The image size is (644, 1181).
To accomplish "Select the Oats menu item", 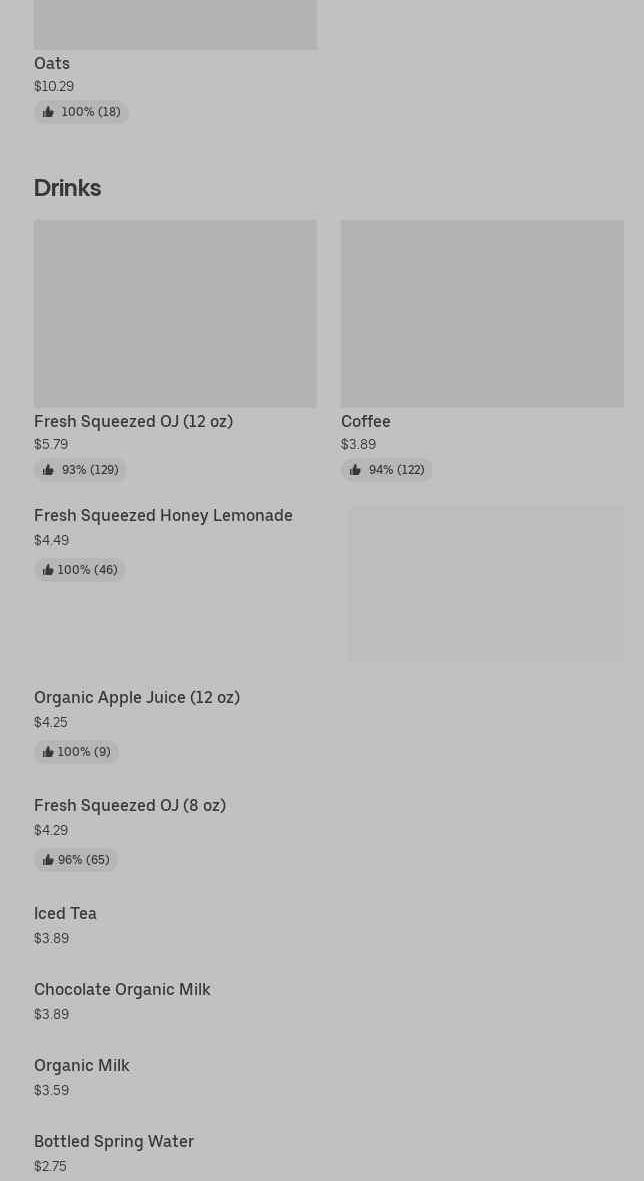I will pos(52,63).
